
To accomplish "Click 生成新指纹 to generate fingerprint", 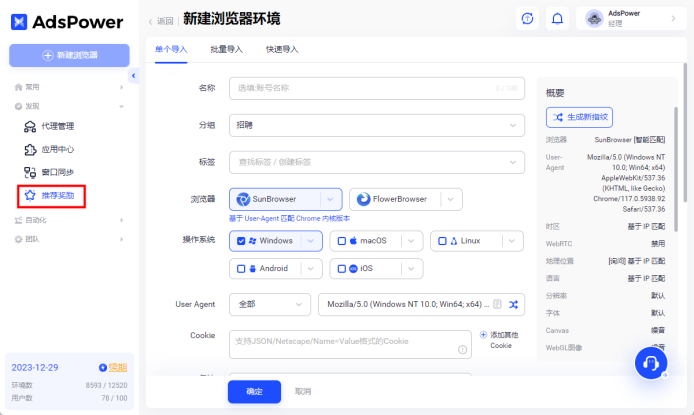I will (579, 117).
